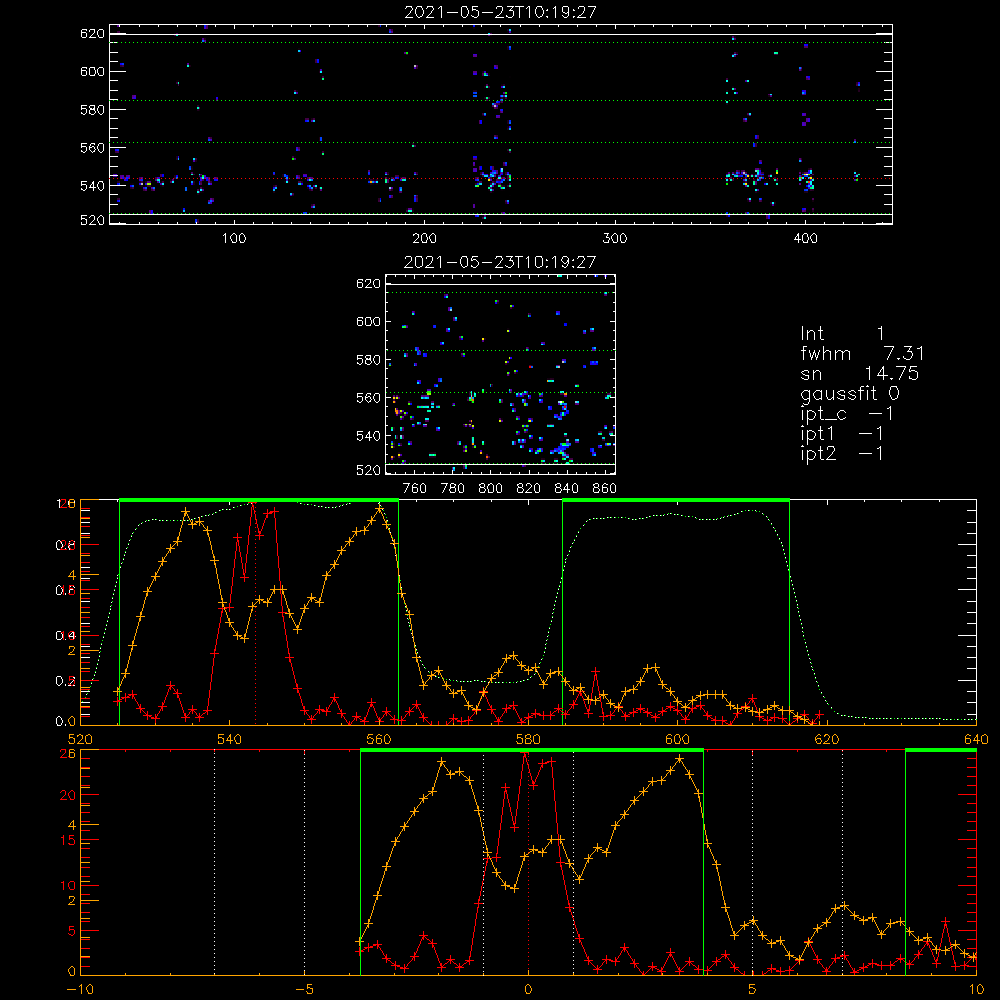
Task: Click x-axis label 580 on third plot
Action: [528, 739]
